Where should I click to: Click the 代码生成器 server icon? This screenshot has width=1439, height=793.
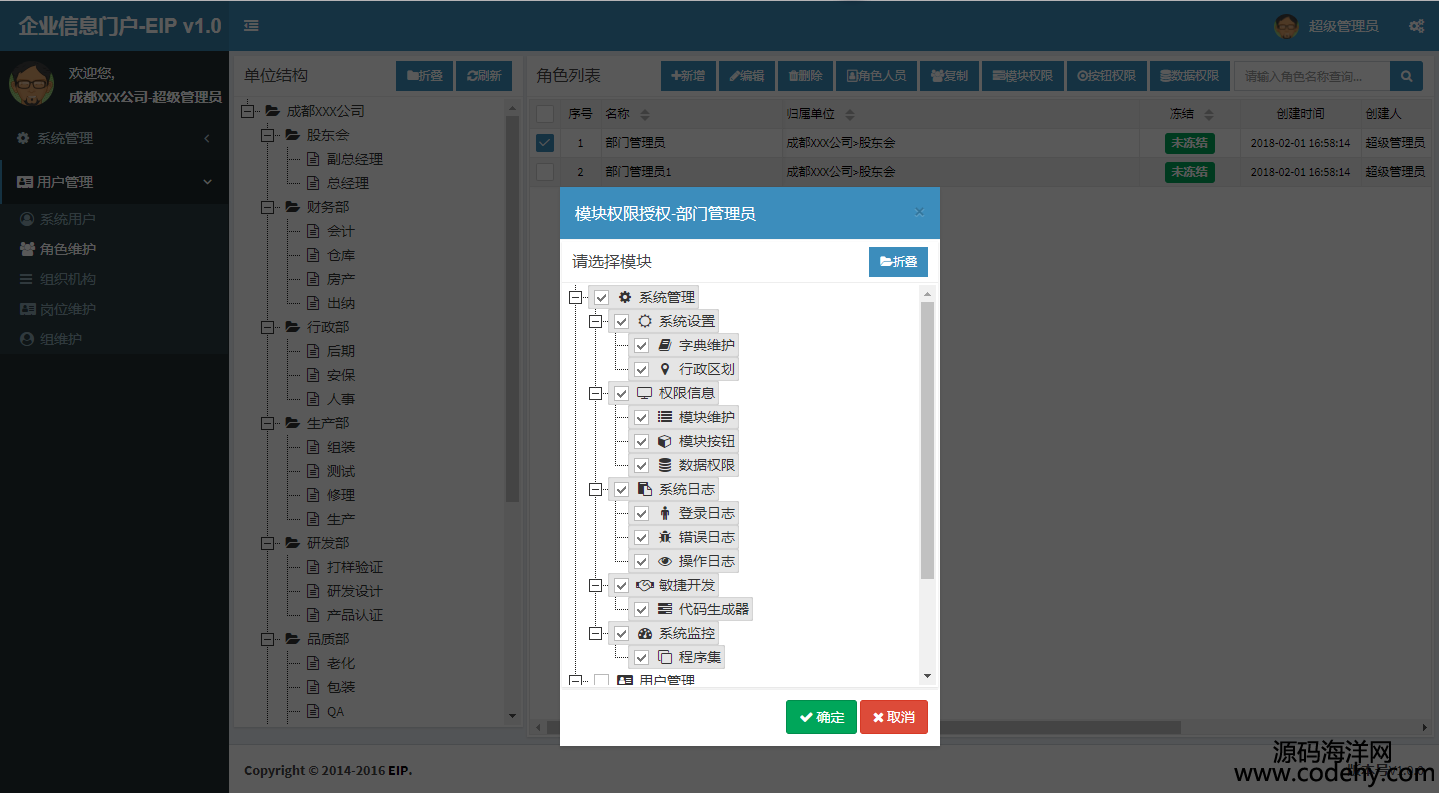tap(665, 609)
